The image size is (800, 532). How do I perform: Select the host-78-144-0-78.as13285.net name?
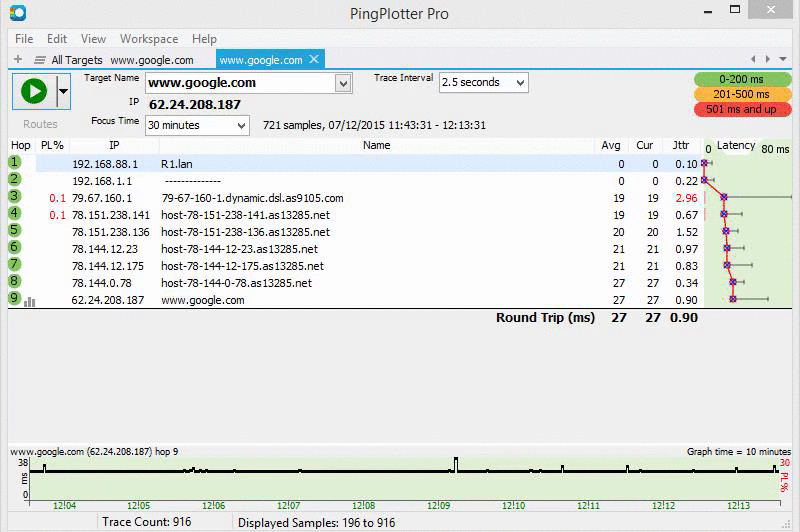point(236,283)
